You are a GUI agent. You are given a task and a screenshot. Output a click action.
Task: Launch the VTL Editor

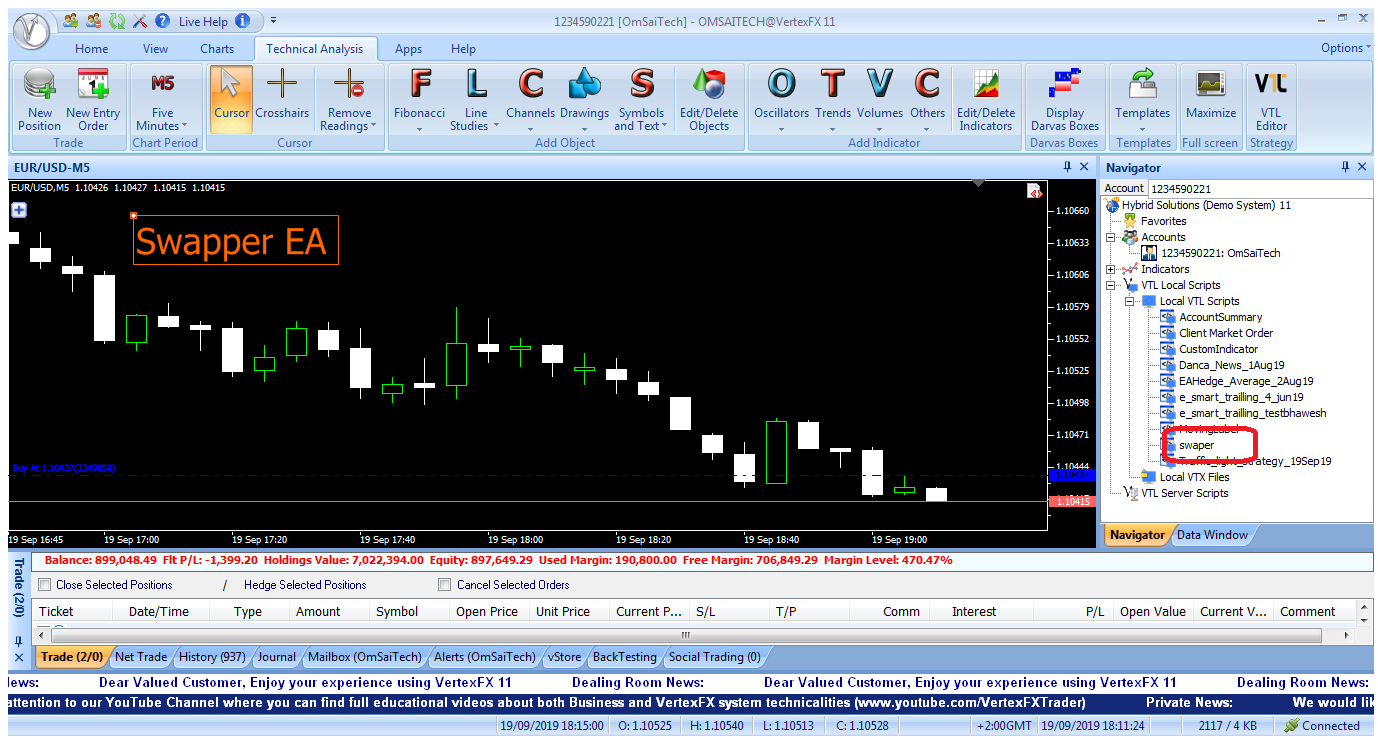(x=1272, y=100)
